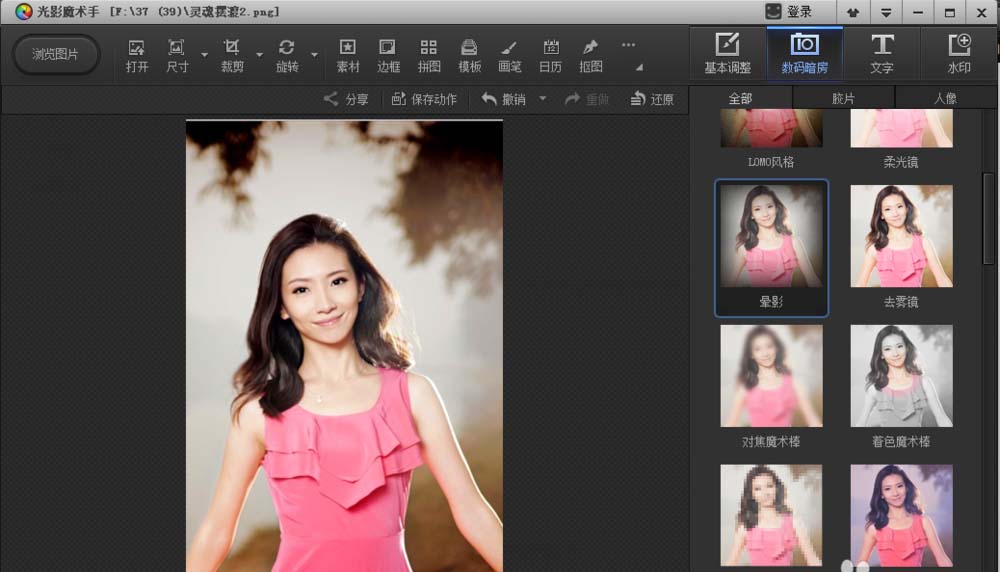This screenshot has height=572, width=1000.
Task: Select the 全部 filter category tab
Action: [x=740, y=98]
